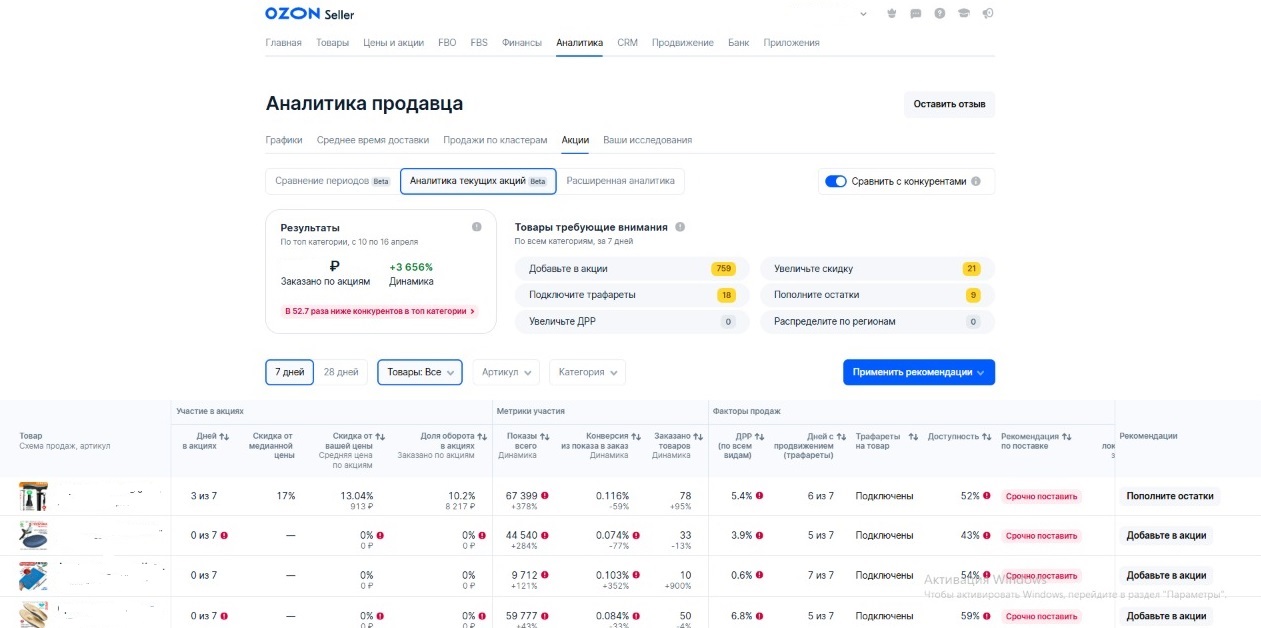Toggle Сравнить с конкурентами switch
The height and width of the screenshot is (628, 1261).
(836, 182)
